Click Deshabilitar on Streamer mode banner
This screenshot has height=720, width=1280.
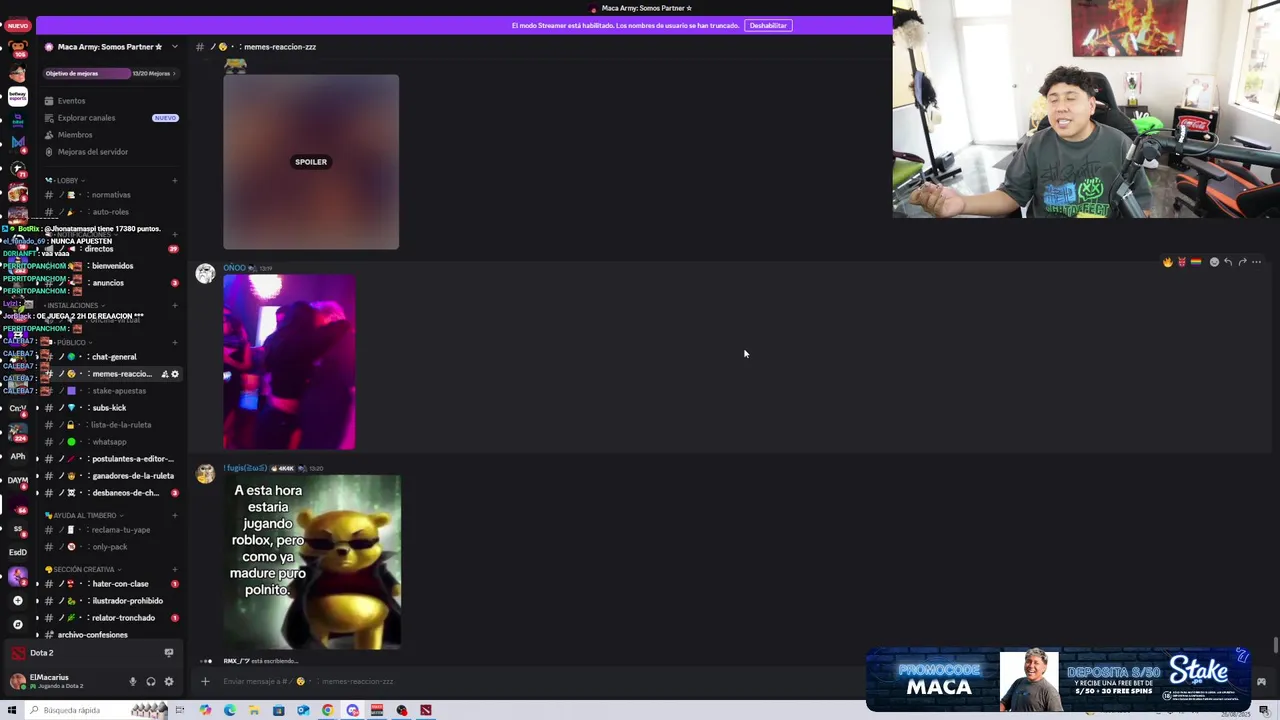pyautogui.click(x=768, y=25)
